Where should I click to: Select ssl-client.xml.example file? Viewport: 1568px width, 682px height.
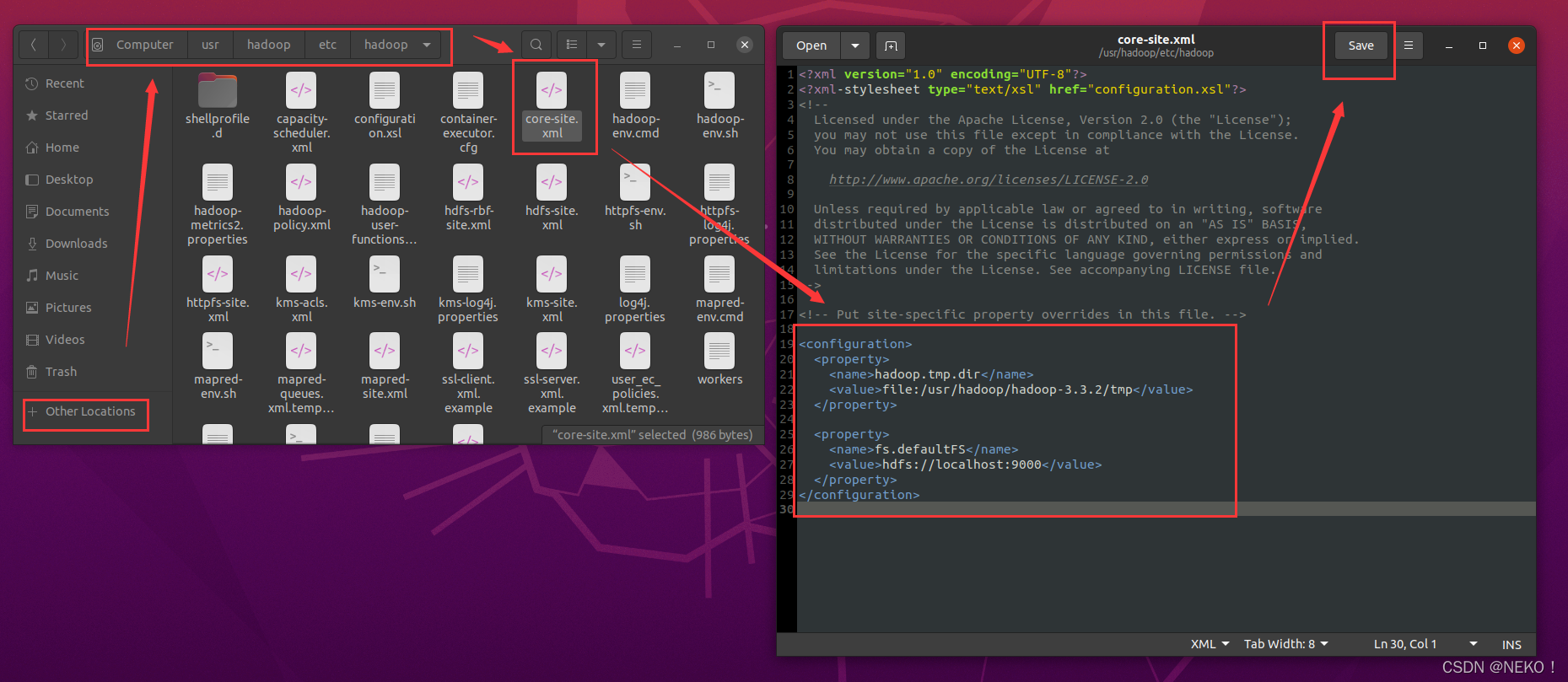(x=468, y=373)
